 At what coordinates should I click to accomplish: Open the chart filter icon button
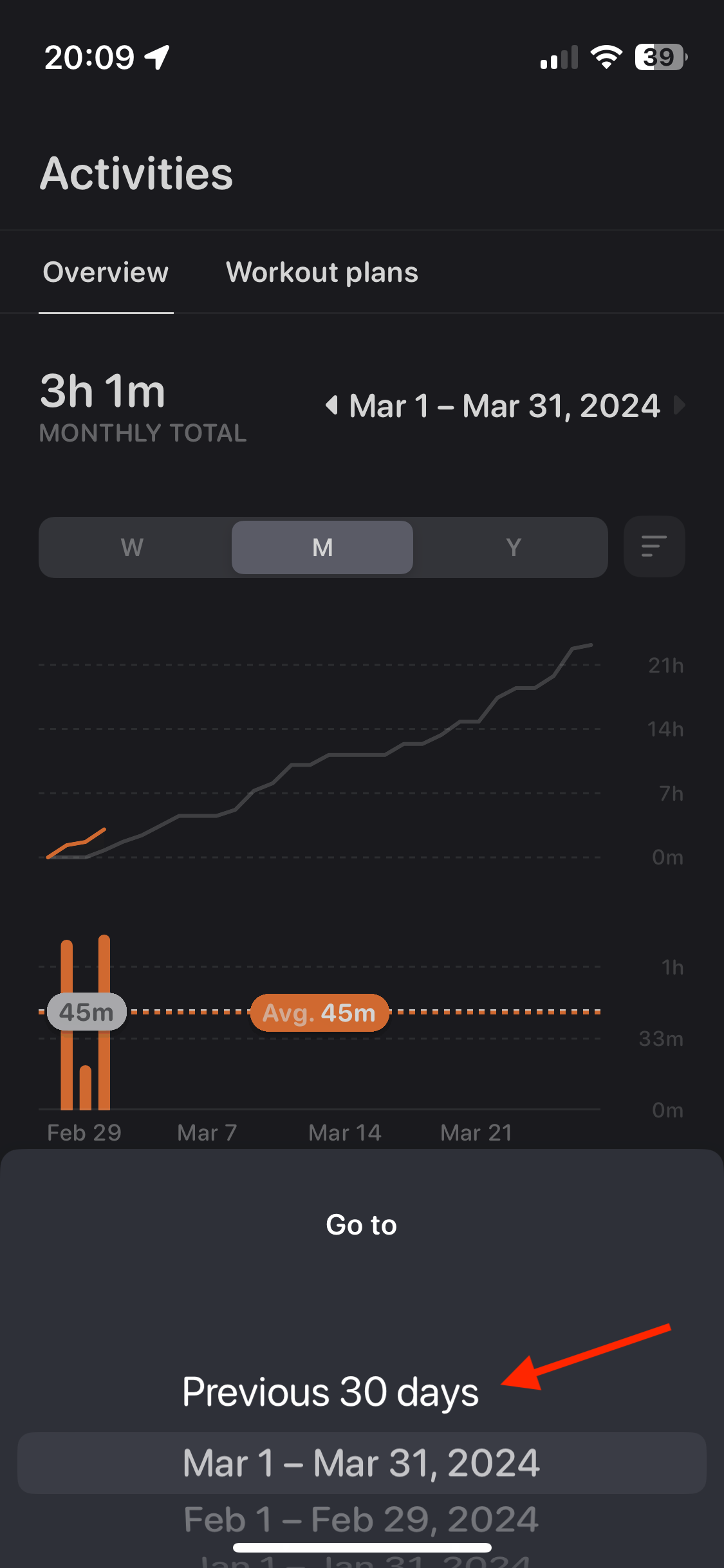click(654, 546)
